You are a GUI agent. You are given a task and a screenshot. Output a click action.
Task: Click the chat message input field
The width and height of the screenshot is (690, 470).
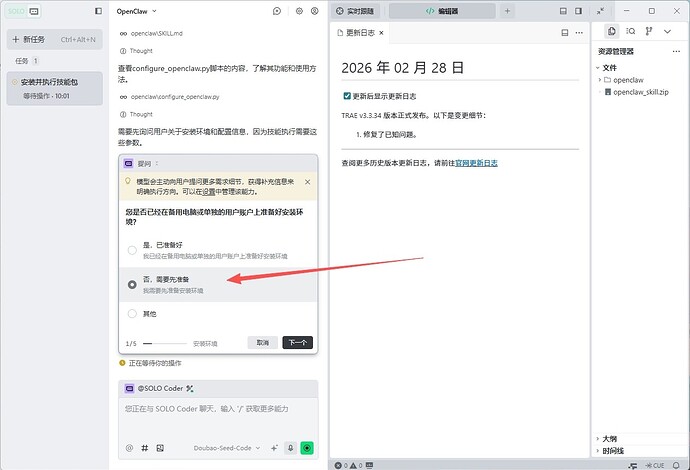click(x=218, y=409)
